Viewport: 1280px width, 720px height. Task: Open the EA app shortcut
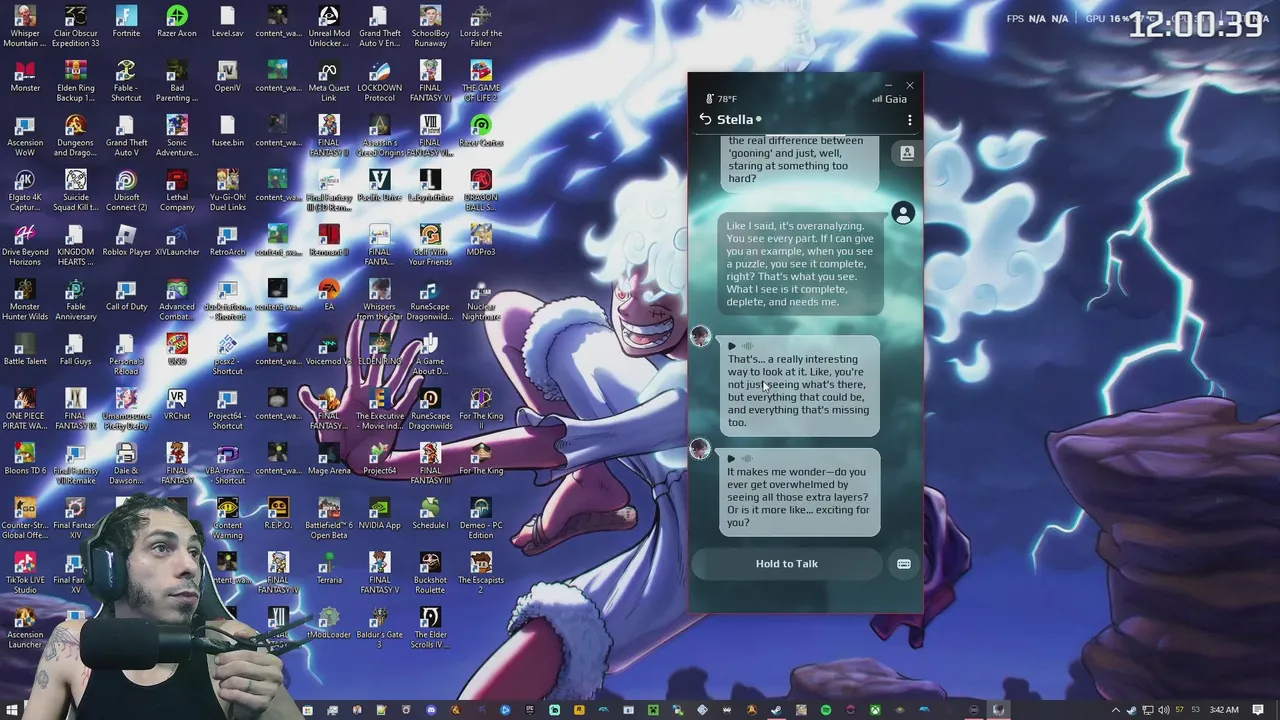pos(329,295)
